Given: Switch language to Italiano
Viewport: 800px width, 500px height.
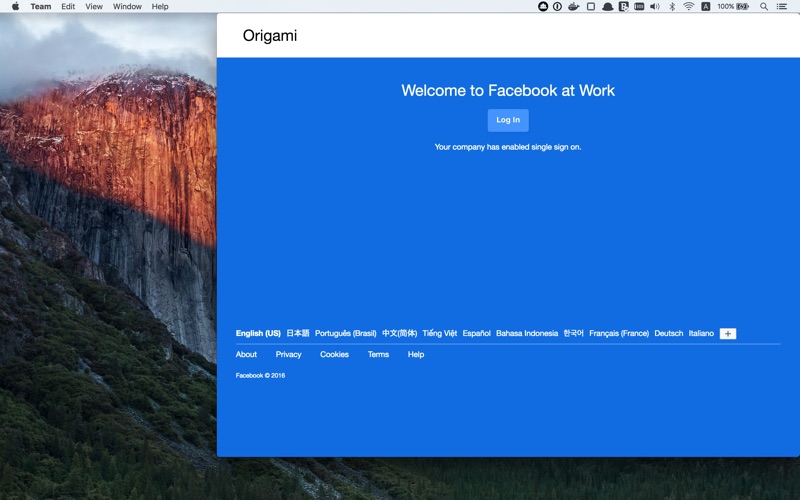Looking at the screenshot, I should click(x=701, y=333).
